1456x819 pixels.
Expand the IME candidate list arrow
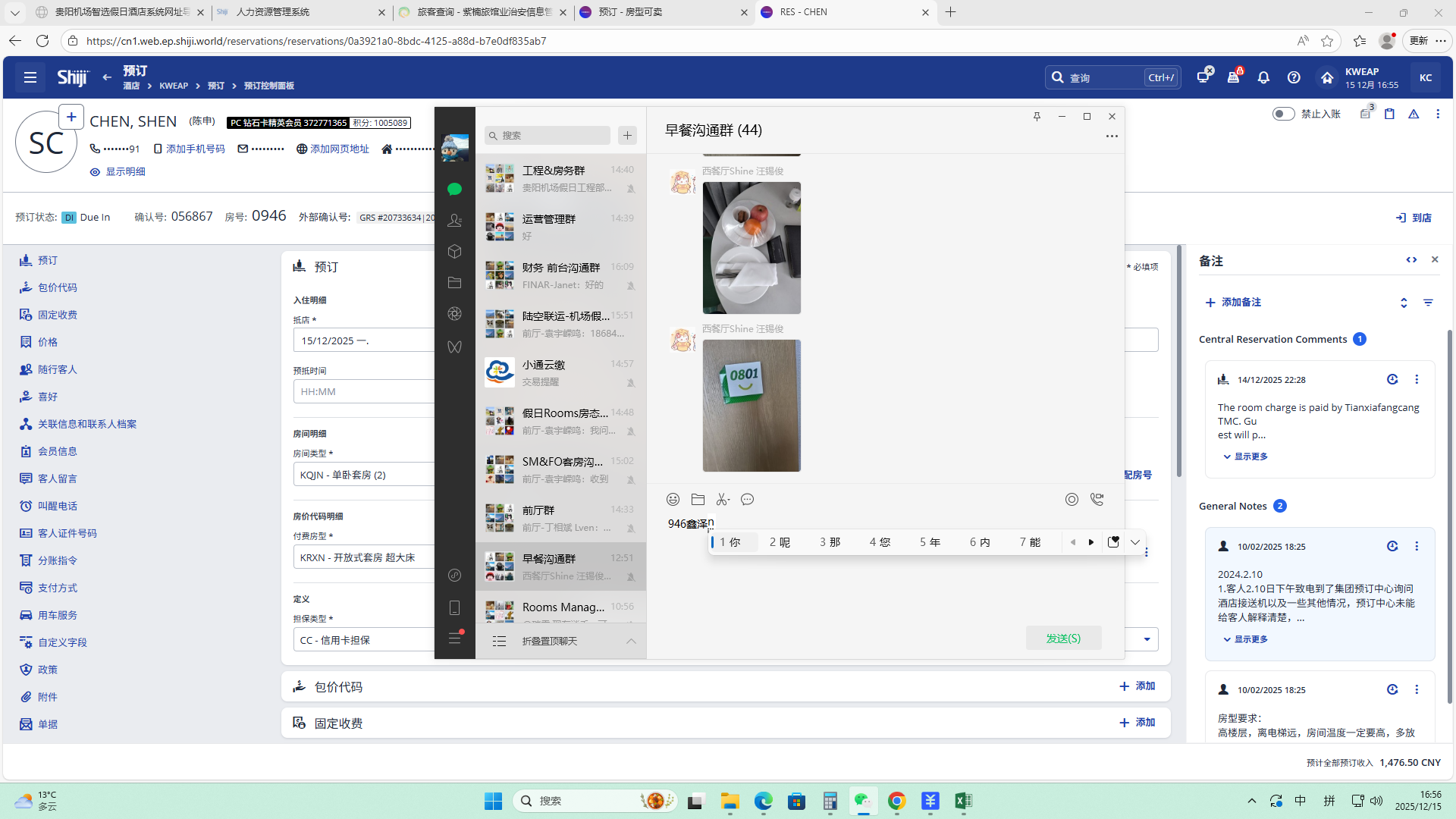(x=1134, y=542)
